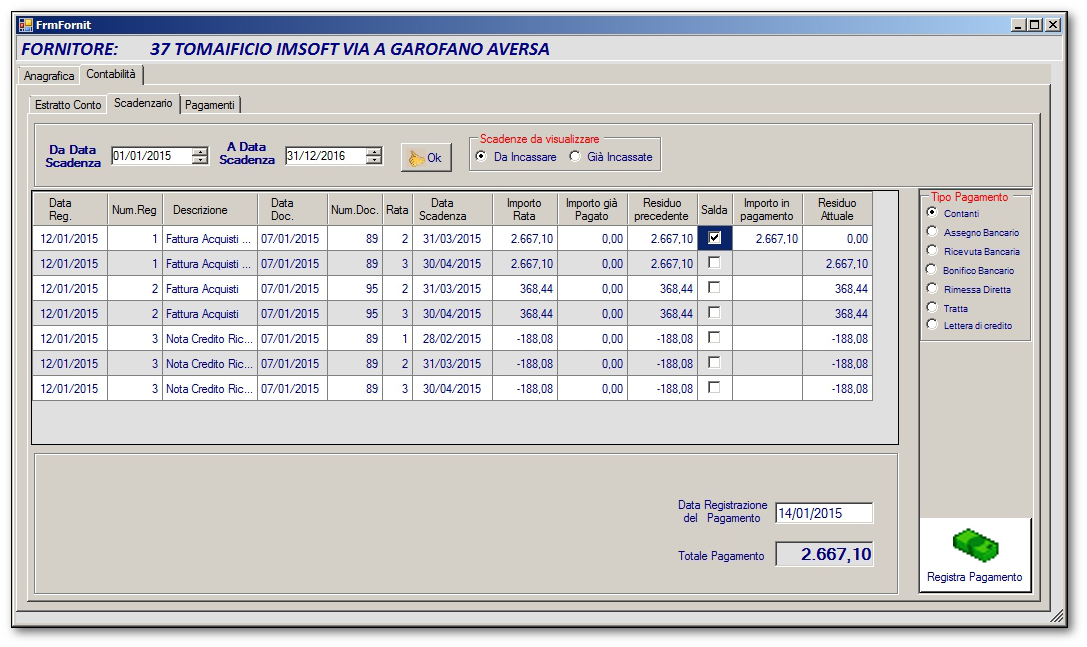Click the Registra Pagamento button
This screenshot has height=647, width=1087.
[975, 555]
